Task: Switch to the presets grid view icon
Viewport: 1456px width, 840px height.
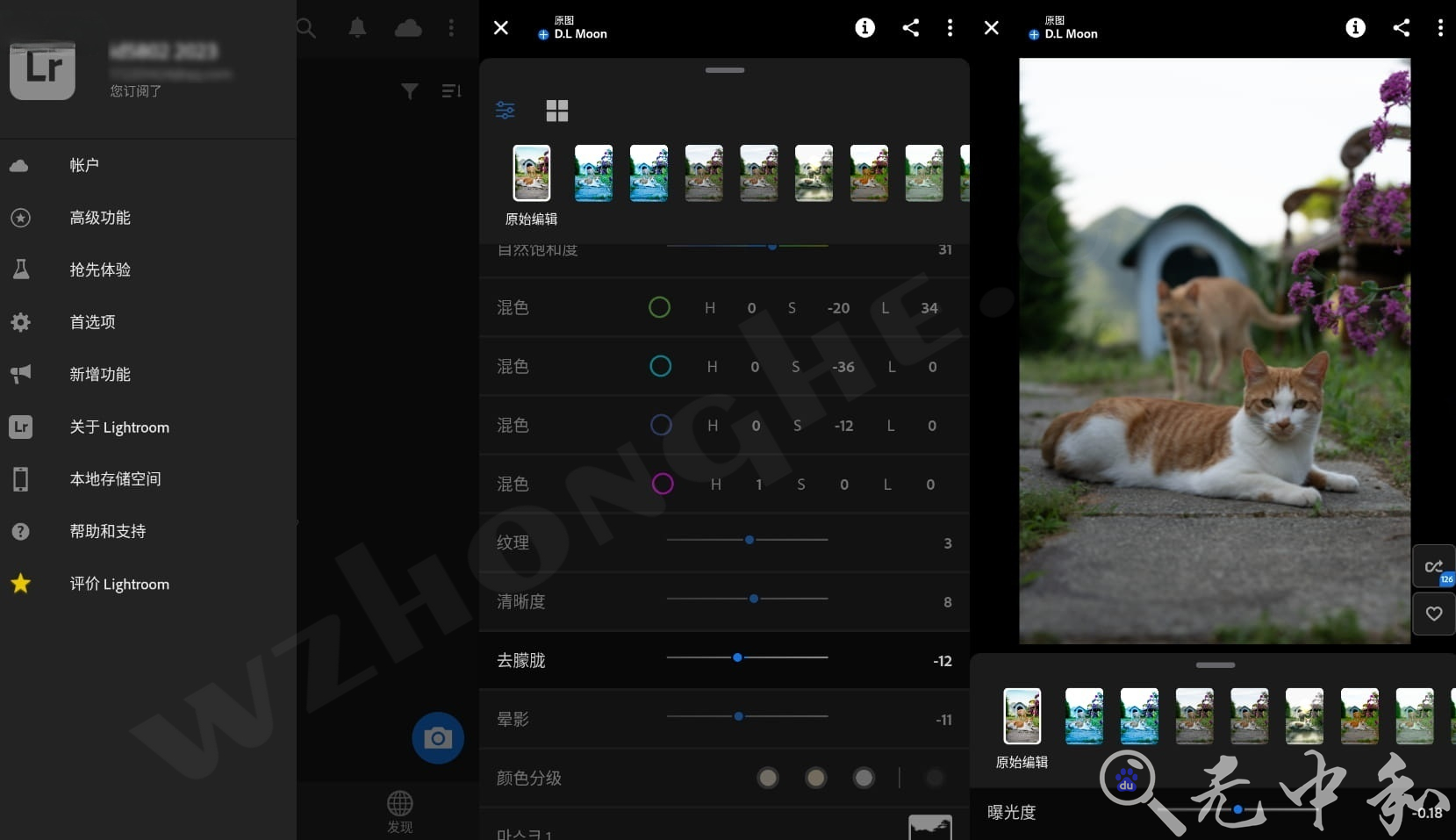Action: click(558, 111)
